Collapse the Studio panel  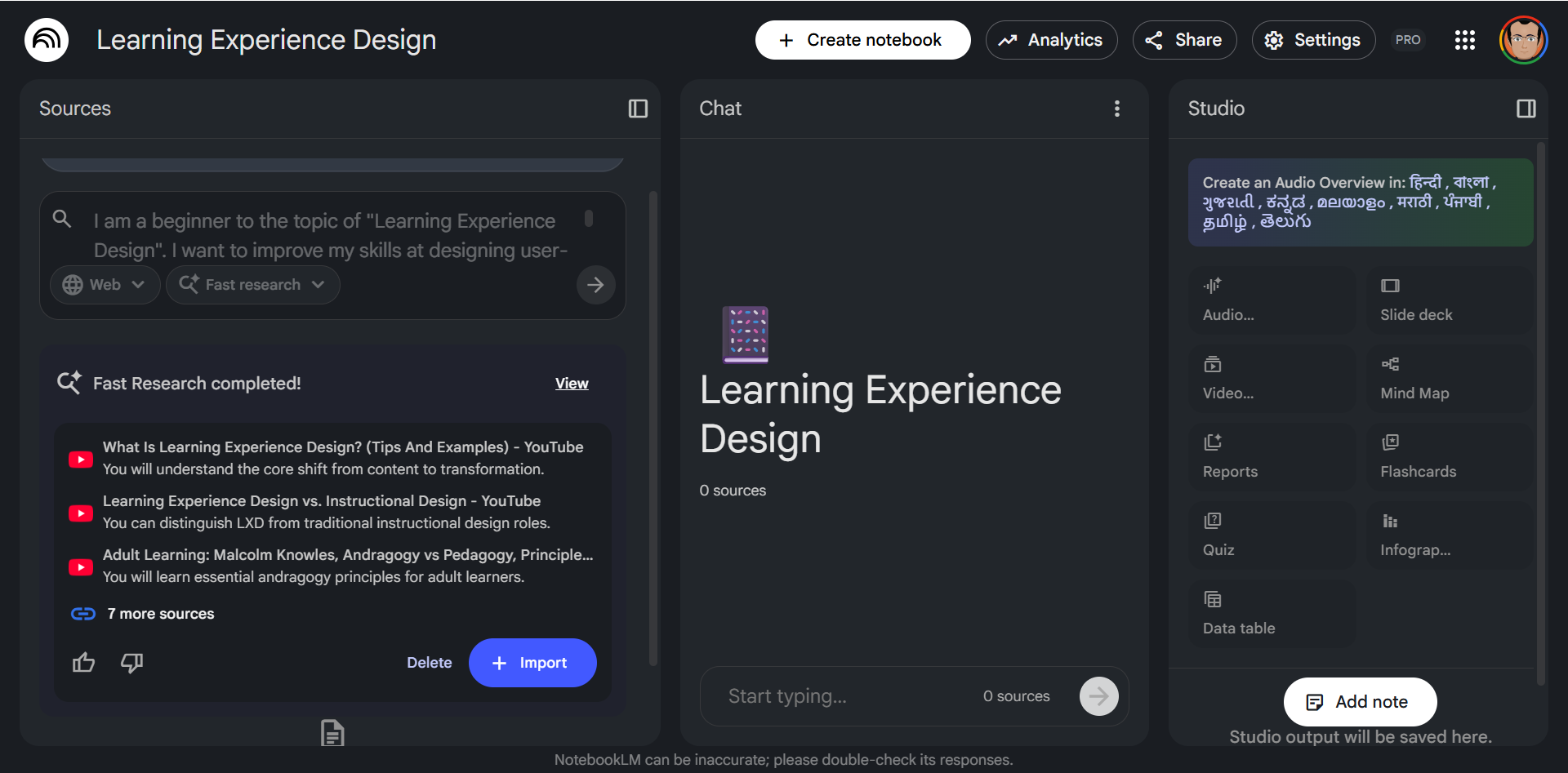(1526, 109)
